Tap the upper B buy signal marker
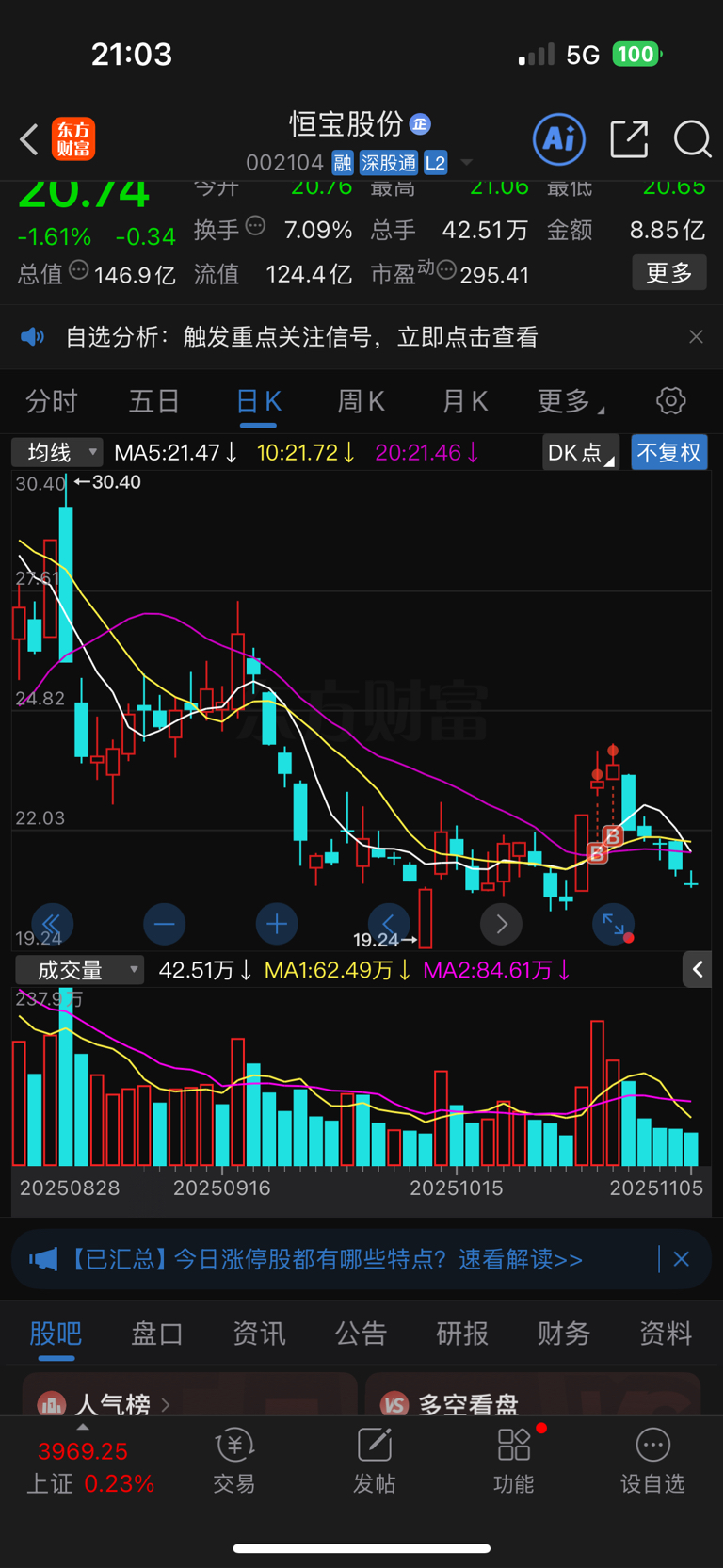Screen dimensions: 724x1568 tap(613, 835)
